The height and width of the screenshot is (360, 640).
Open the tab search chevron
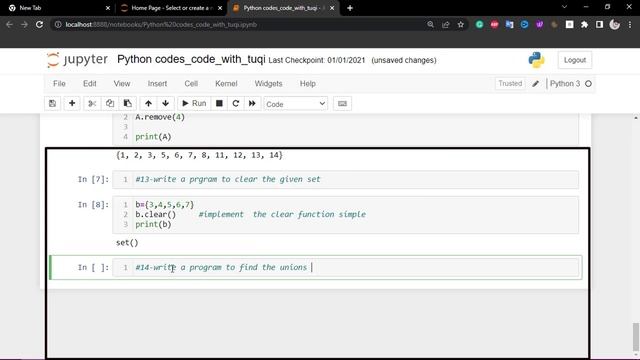click(x=564, y=7)
